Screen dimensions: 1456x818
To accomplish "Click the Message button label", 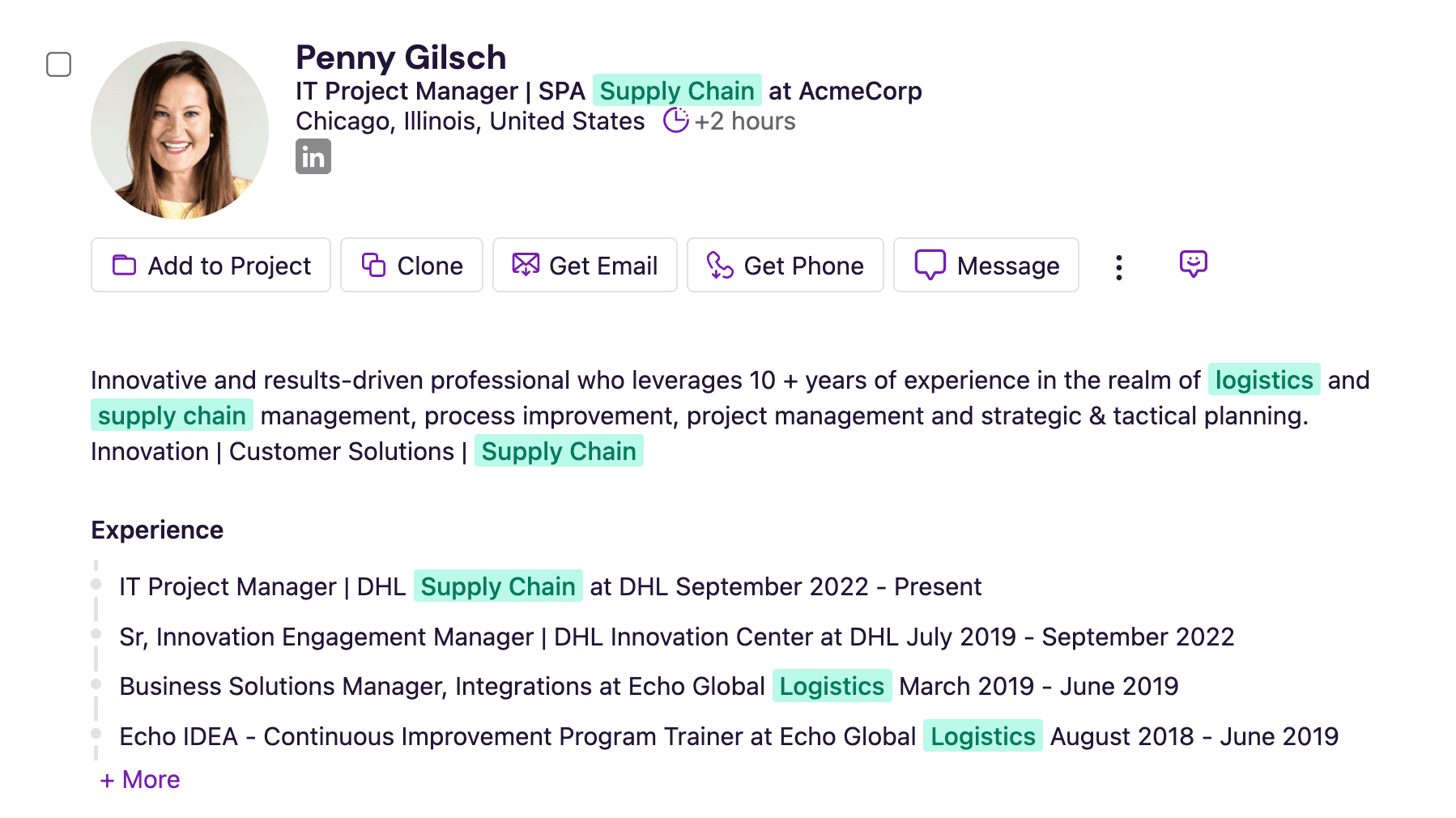I will (1007, 266).
